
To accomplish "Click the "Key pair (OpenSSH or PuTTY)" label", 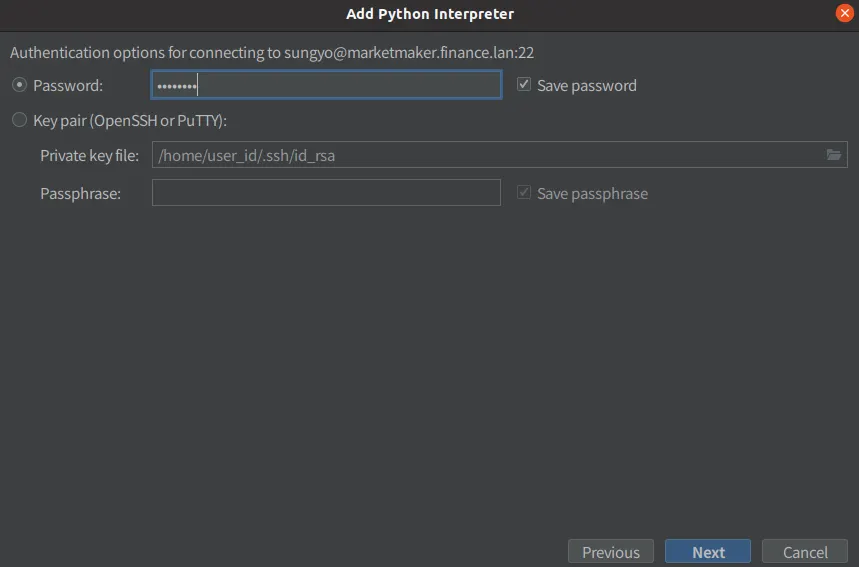I will point(131,121).
